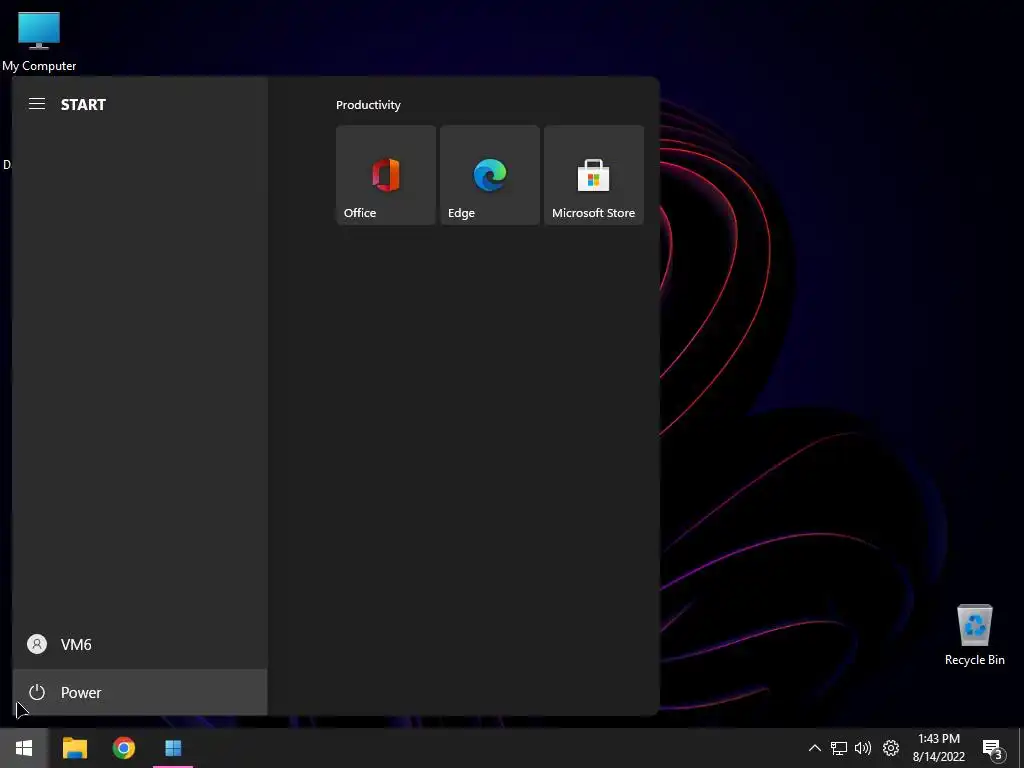
Task: Open the Microsoft Store tile
Action: coord(594,175)
